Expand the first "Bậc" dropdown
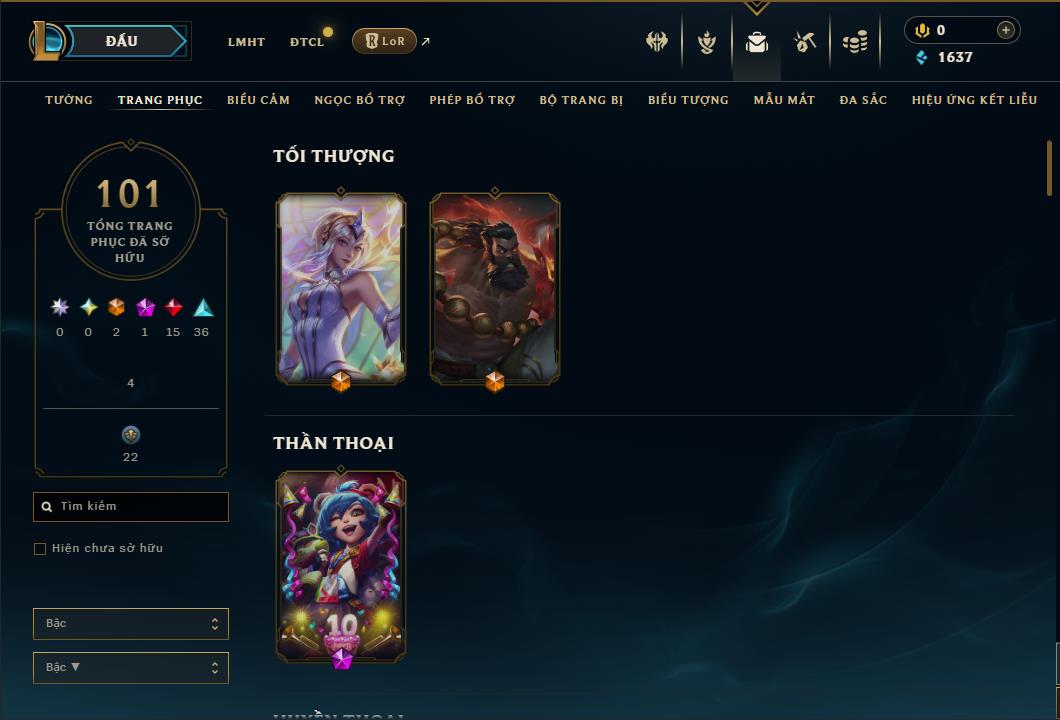The image size is (1060, 720). point(130,623)
